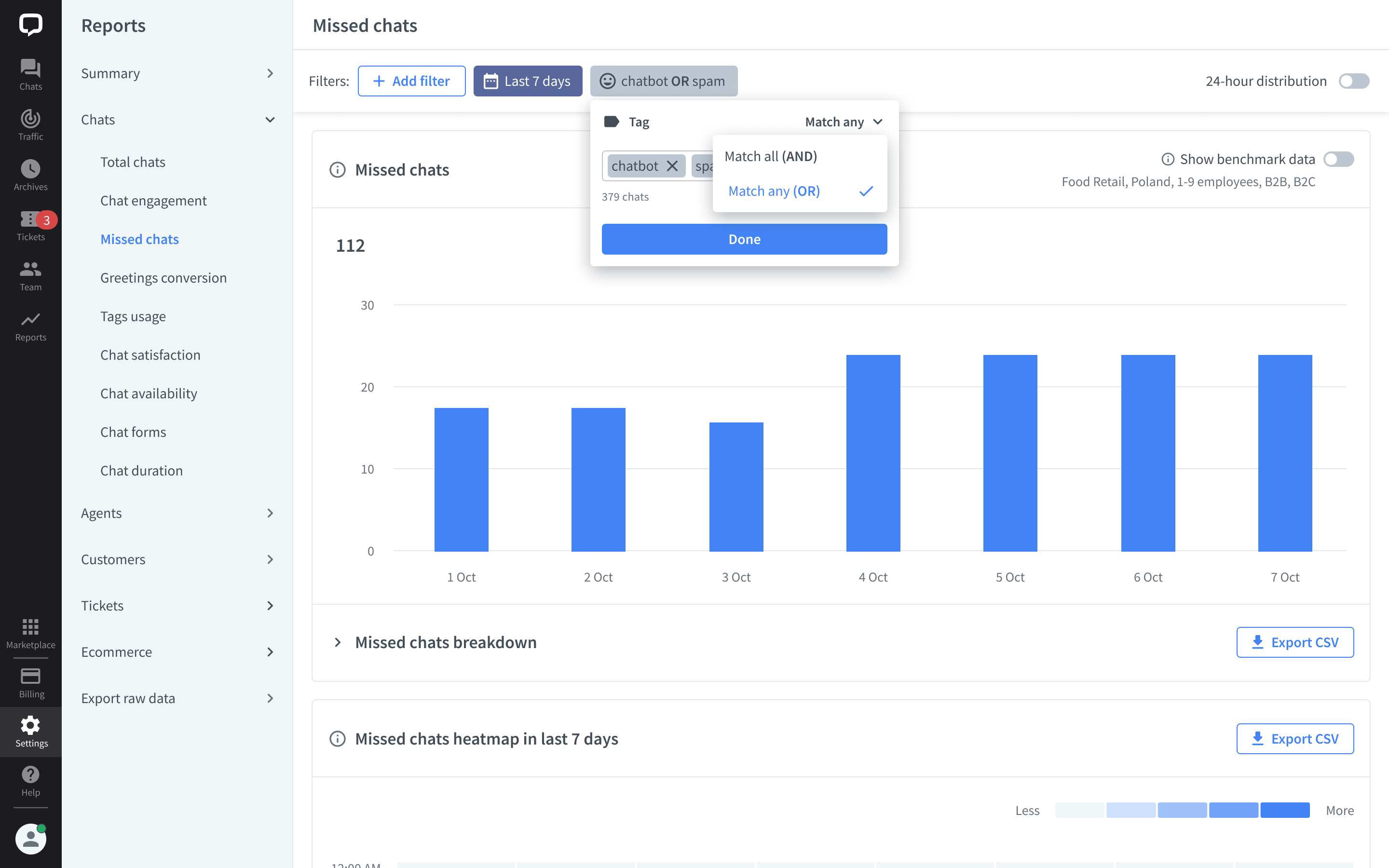Click the 1 Oct bar in the chart
The height and width of the screenshot is (868, 1389).
[x=462, y=479]
